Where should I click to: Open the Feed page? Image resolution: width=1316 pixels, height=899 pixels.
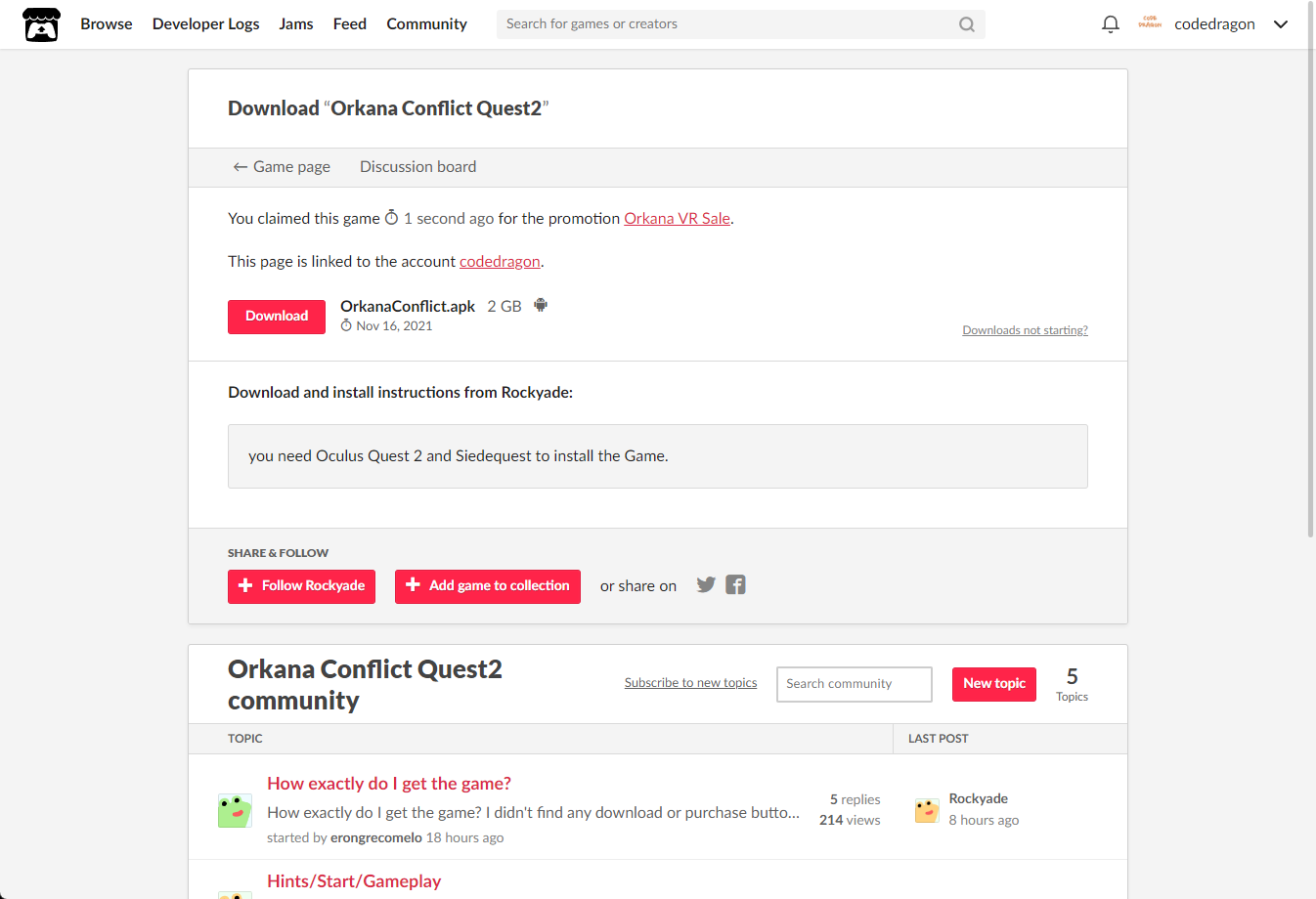click(350, 24)
